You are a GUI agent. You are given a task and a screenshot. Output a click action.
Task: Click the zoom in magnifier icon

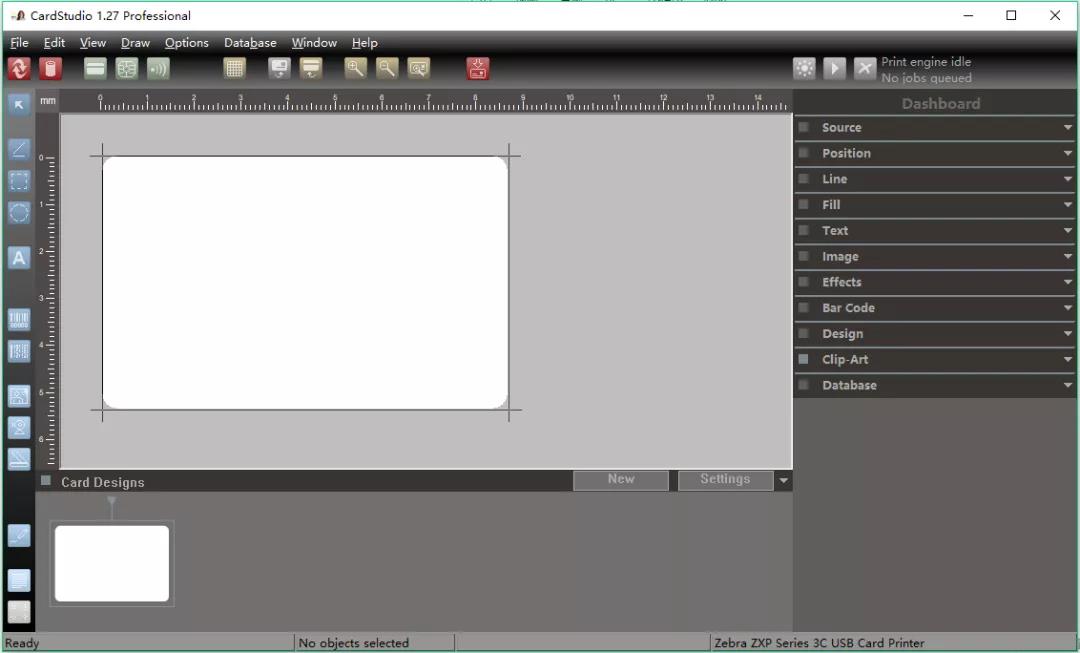click(355, 68)
